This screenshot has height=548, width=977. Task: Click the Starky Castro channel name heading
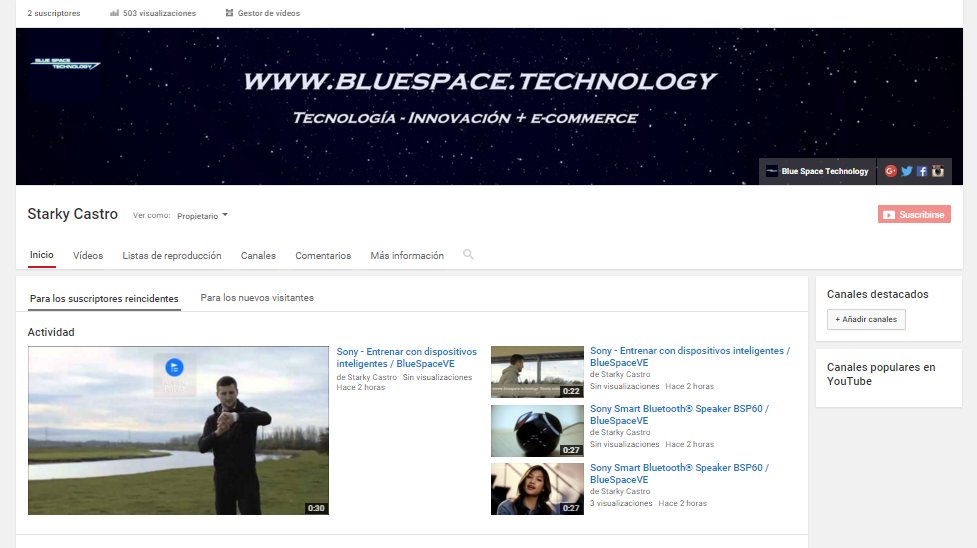click(x=72, y=214)
